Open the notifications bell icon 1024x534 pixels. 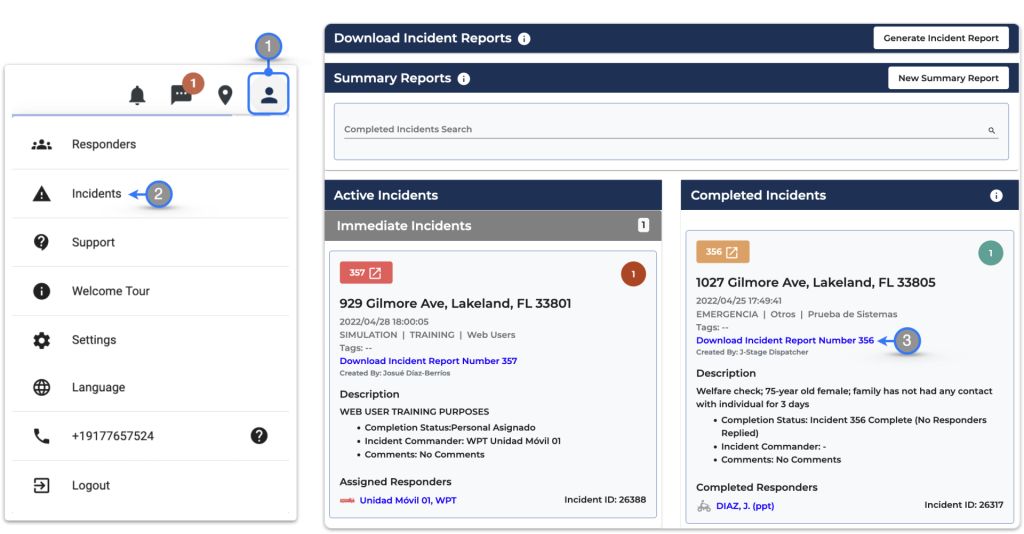point(137,95)
